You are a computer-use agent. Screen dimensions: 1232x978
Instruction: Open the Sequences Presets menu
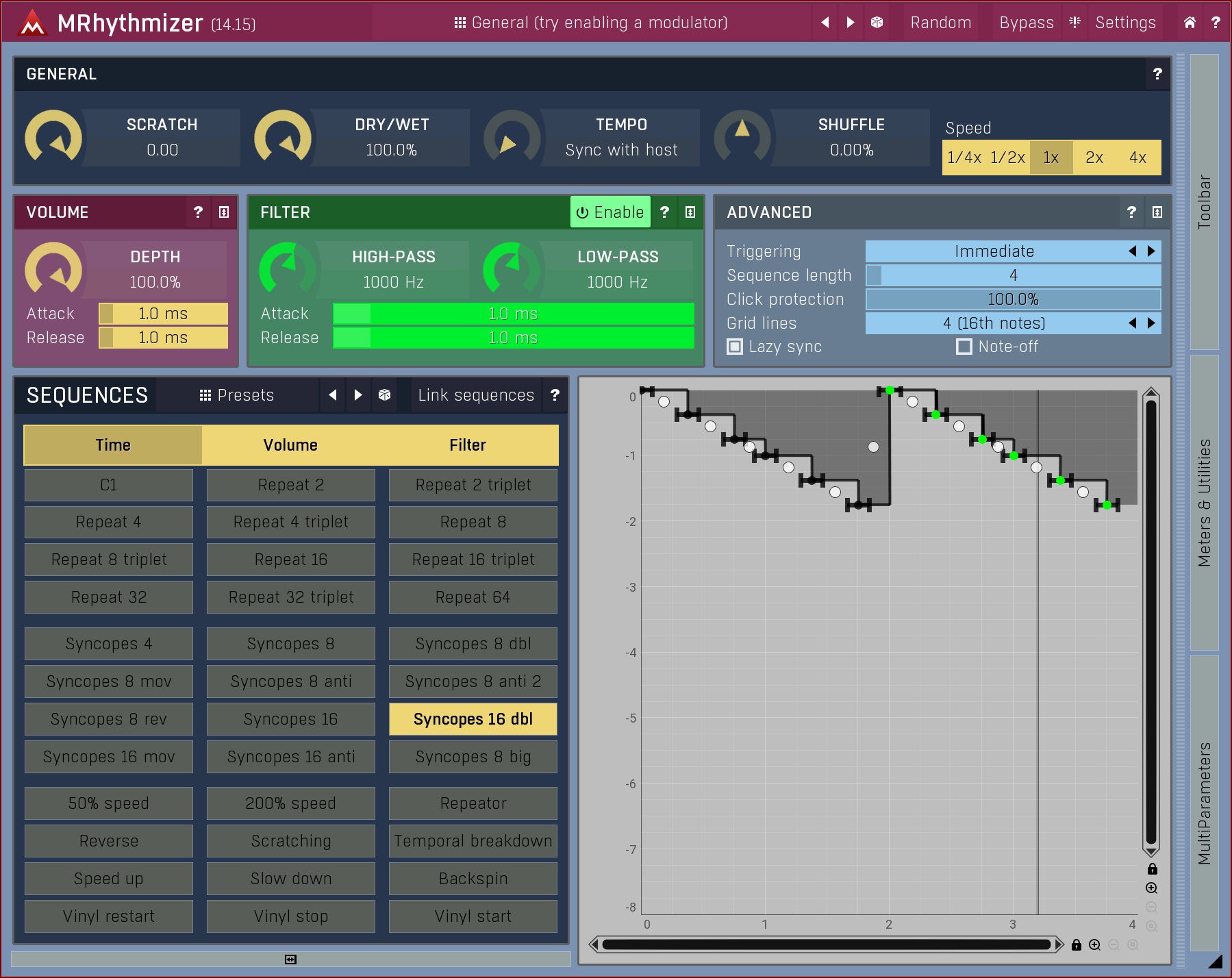pyautogui.click(x=237, y=395)
